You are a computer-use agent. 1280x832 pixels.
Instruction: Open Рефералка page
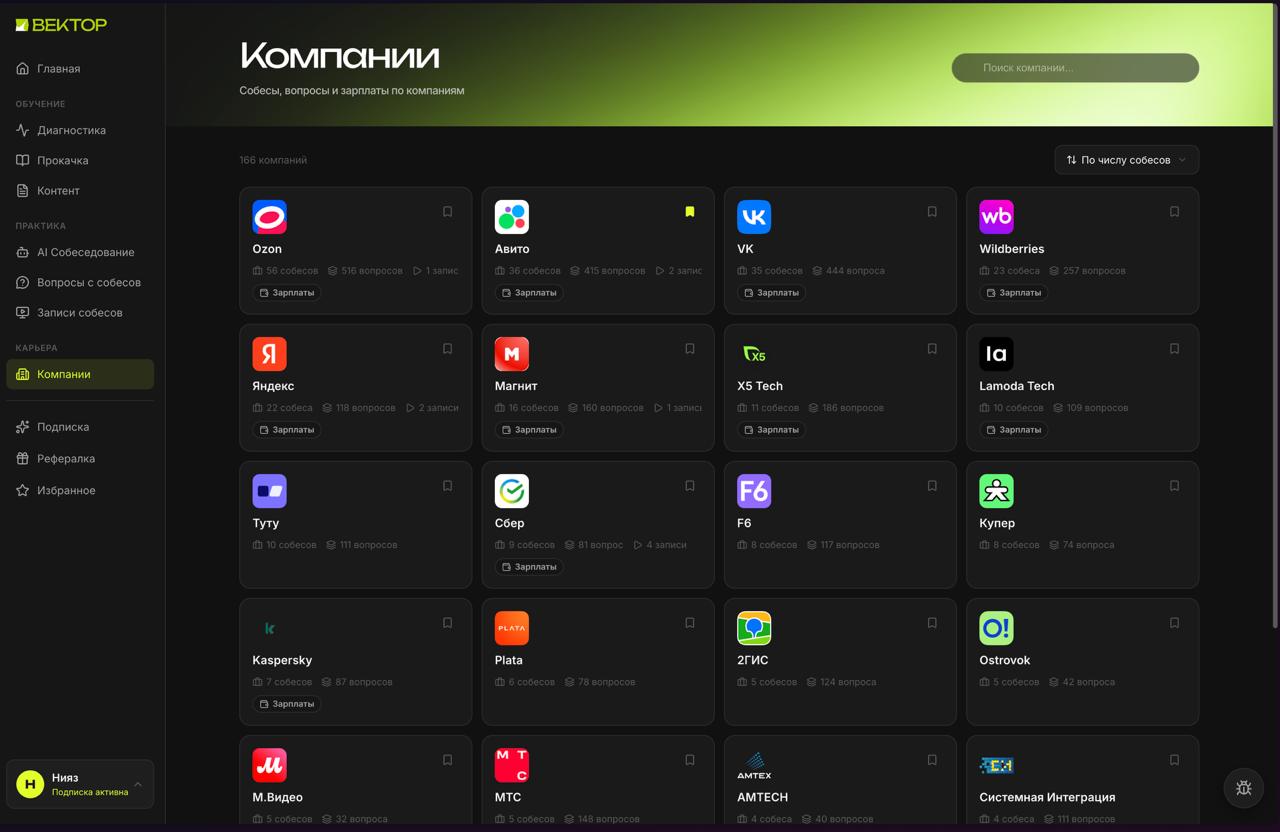click(80, 459)
